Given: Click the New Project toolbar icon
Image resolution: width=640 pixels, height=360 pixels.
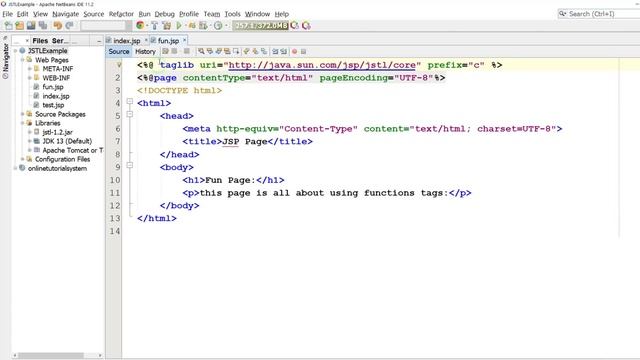Looking at the screenshot, I should click(x=20, y=26).
